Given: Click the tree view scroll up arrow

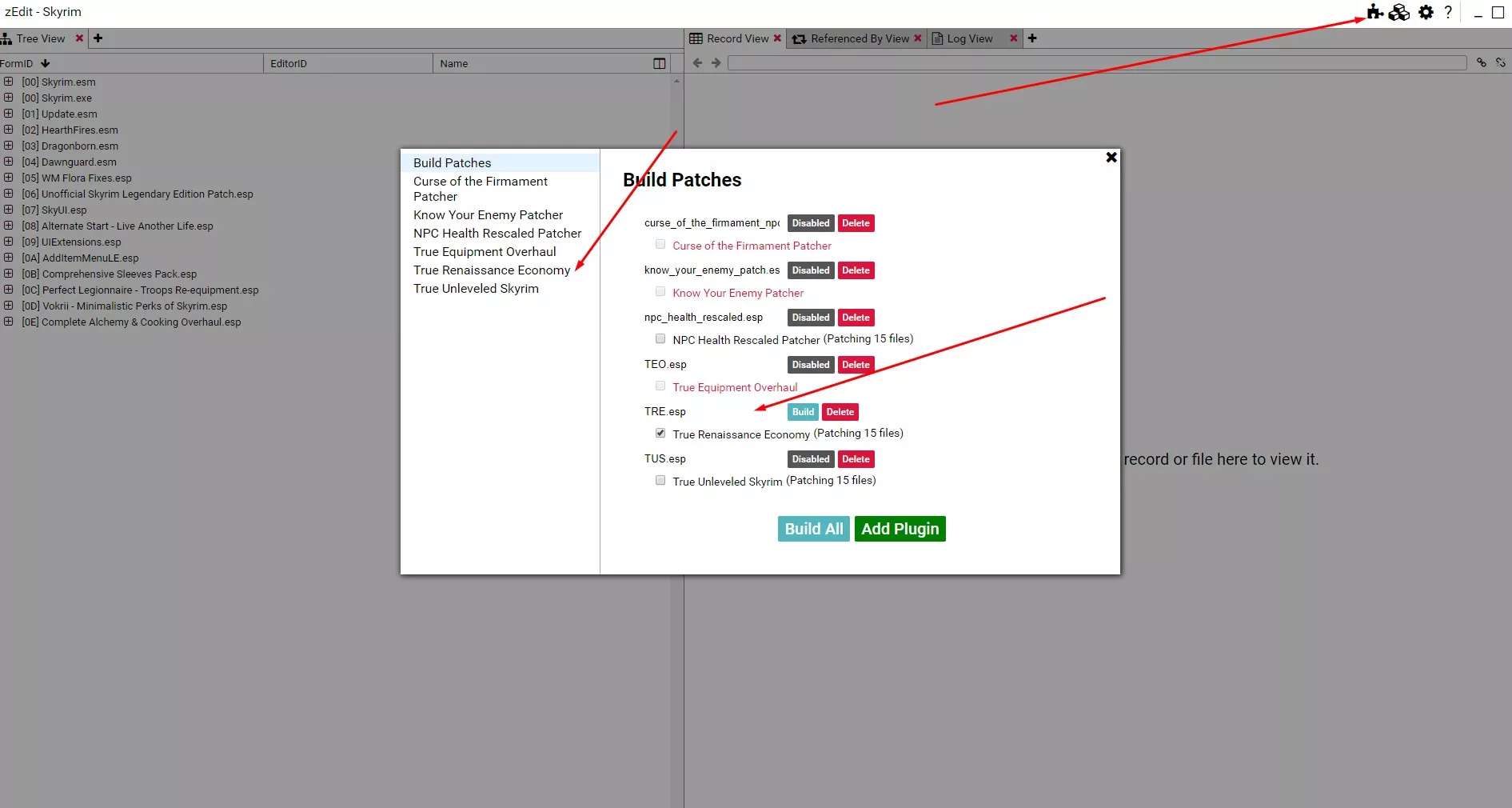Looking at the screenshot, I should (676, 81).
